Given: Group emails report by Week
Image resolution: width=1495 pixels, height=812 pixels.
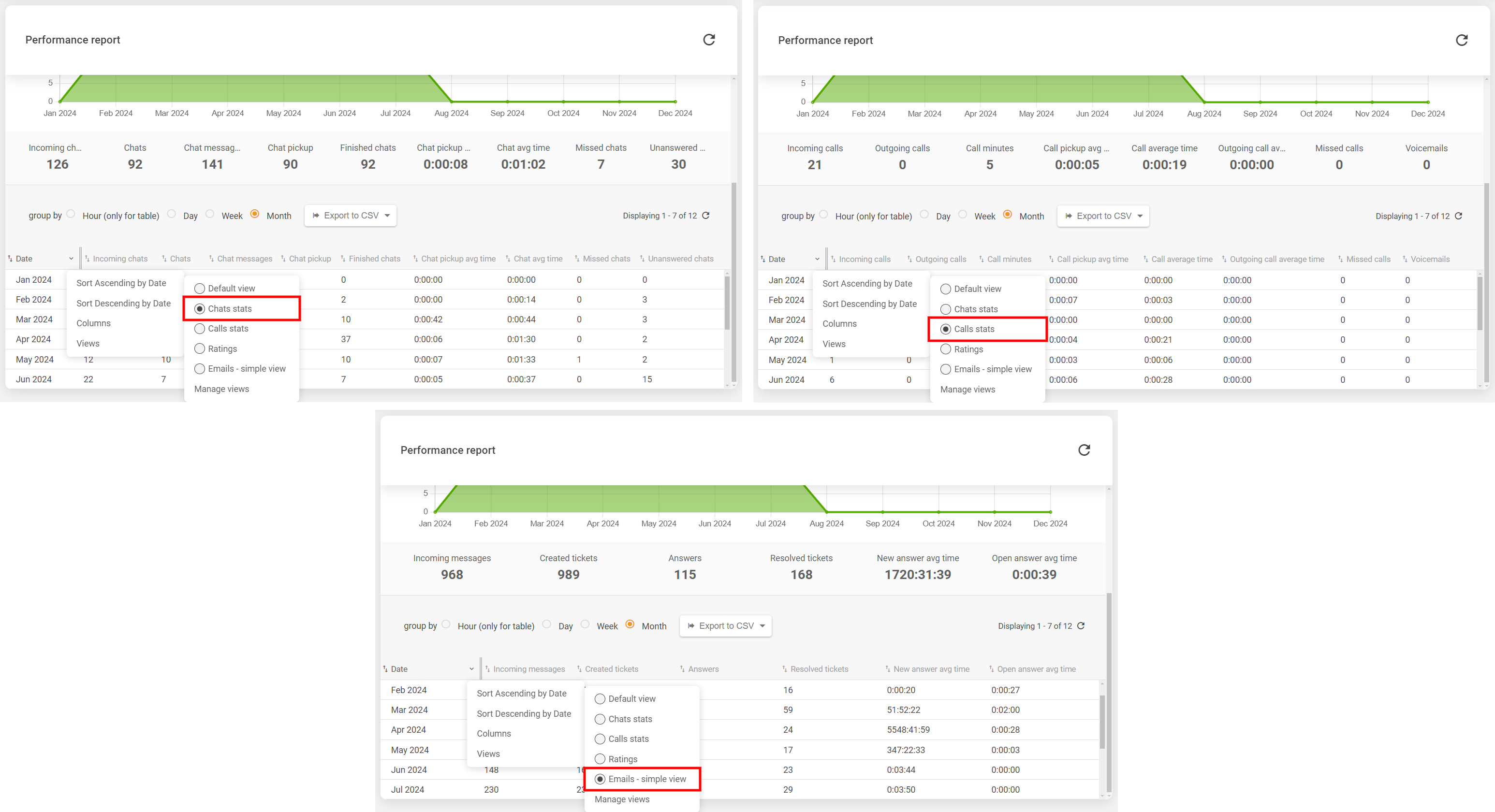Looking at the screenshot, I should click(585, 624).
